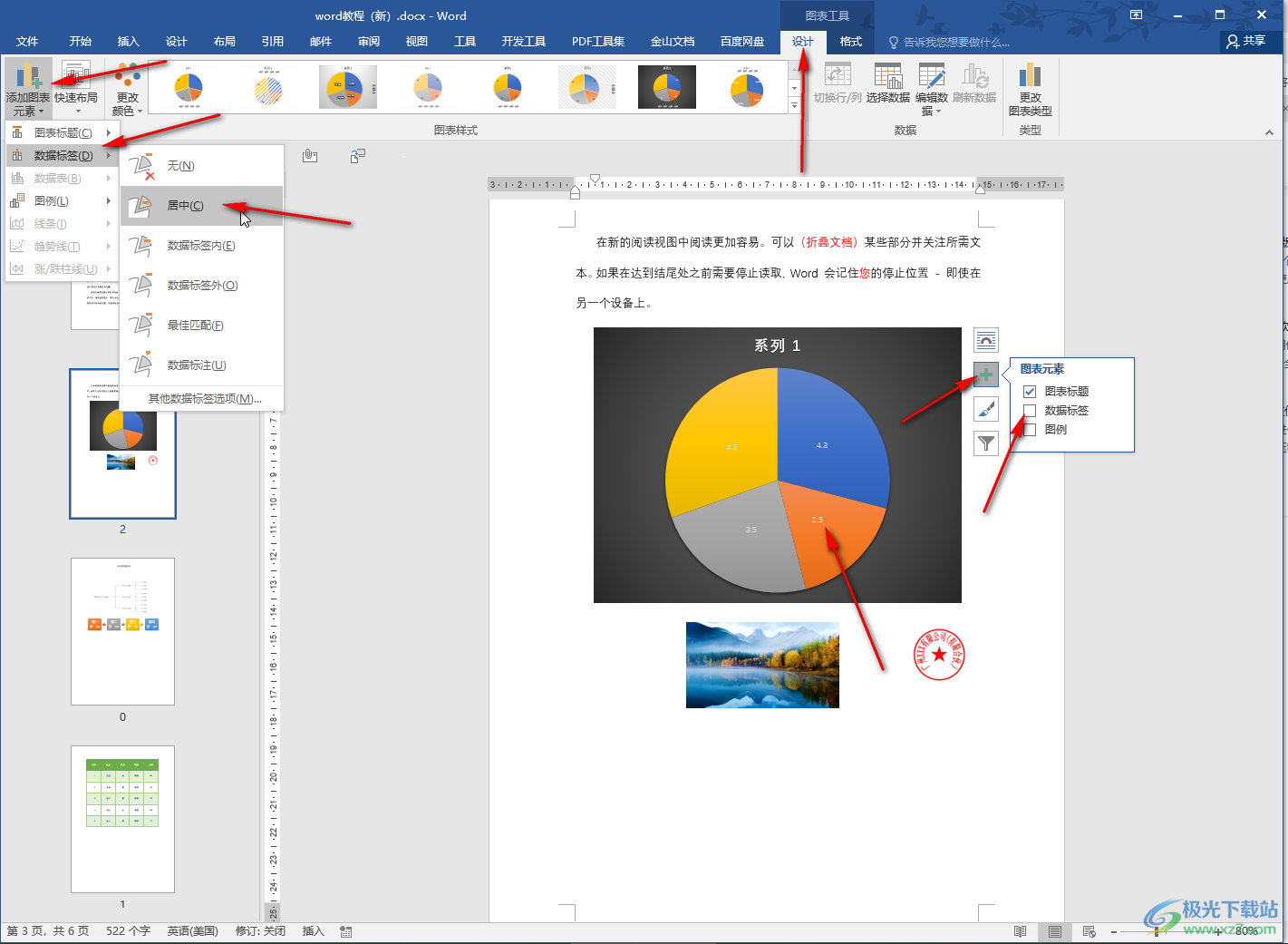
Task: Expand the chart styles gallery
Action: click(x=795, y=106)
